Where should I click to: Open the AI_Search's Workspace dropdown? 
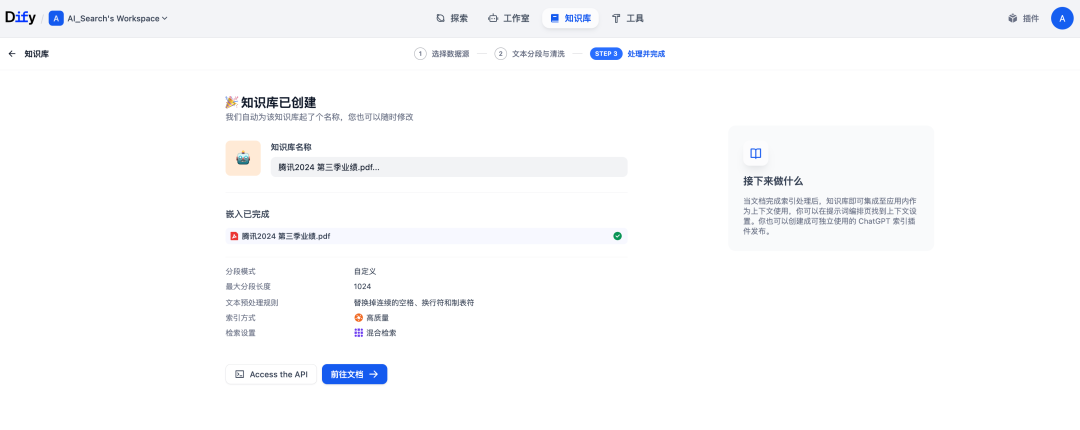(117, 19)
